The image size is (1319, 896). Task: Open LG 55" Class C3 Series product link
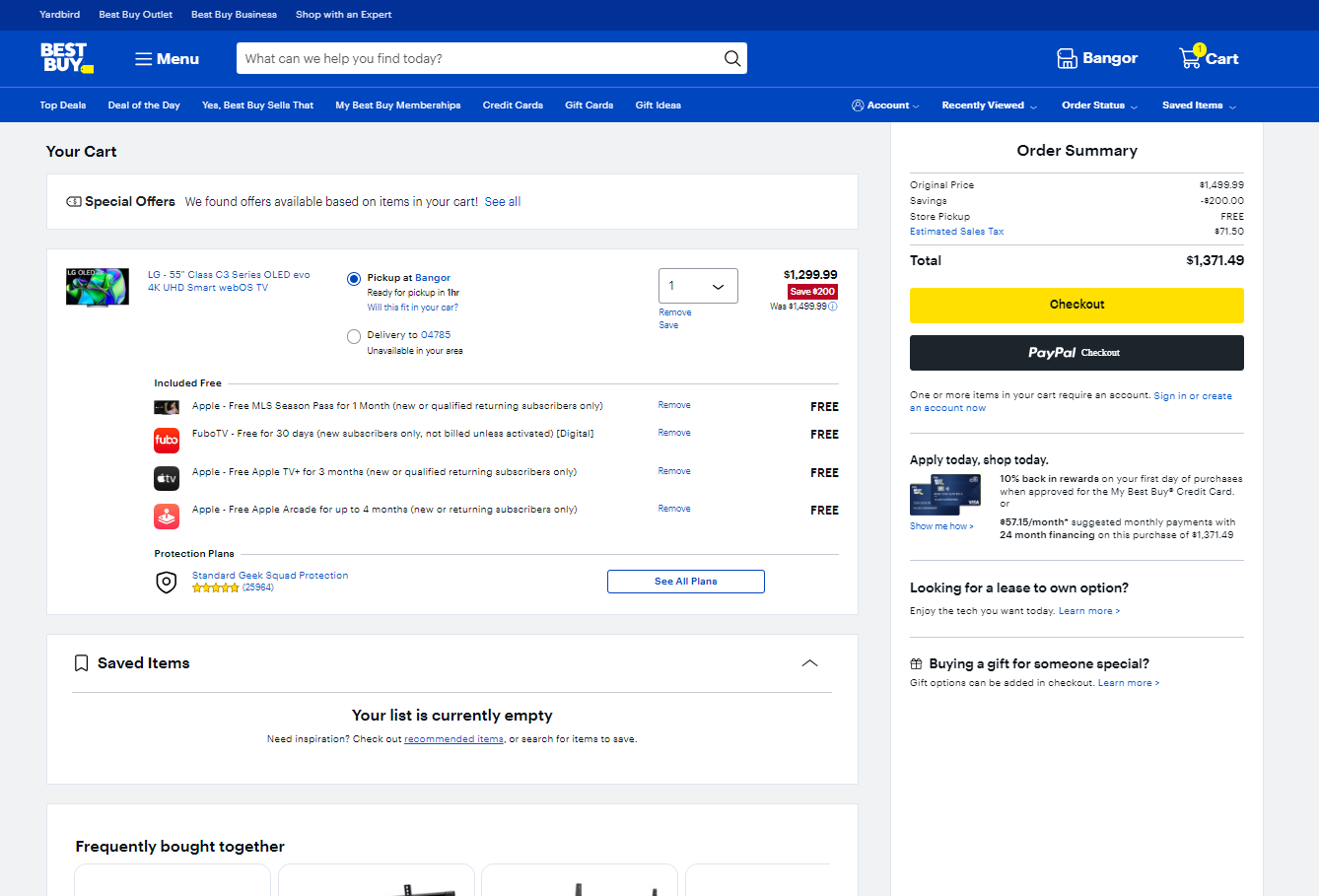[229, 281]
